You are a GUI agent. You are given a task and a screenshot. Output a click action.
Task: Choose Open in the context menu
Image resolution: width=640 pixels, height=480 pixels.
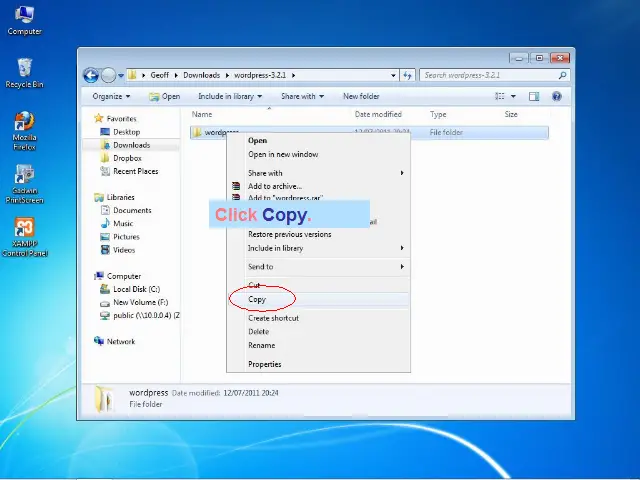point(318,140)
